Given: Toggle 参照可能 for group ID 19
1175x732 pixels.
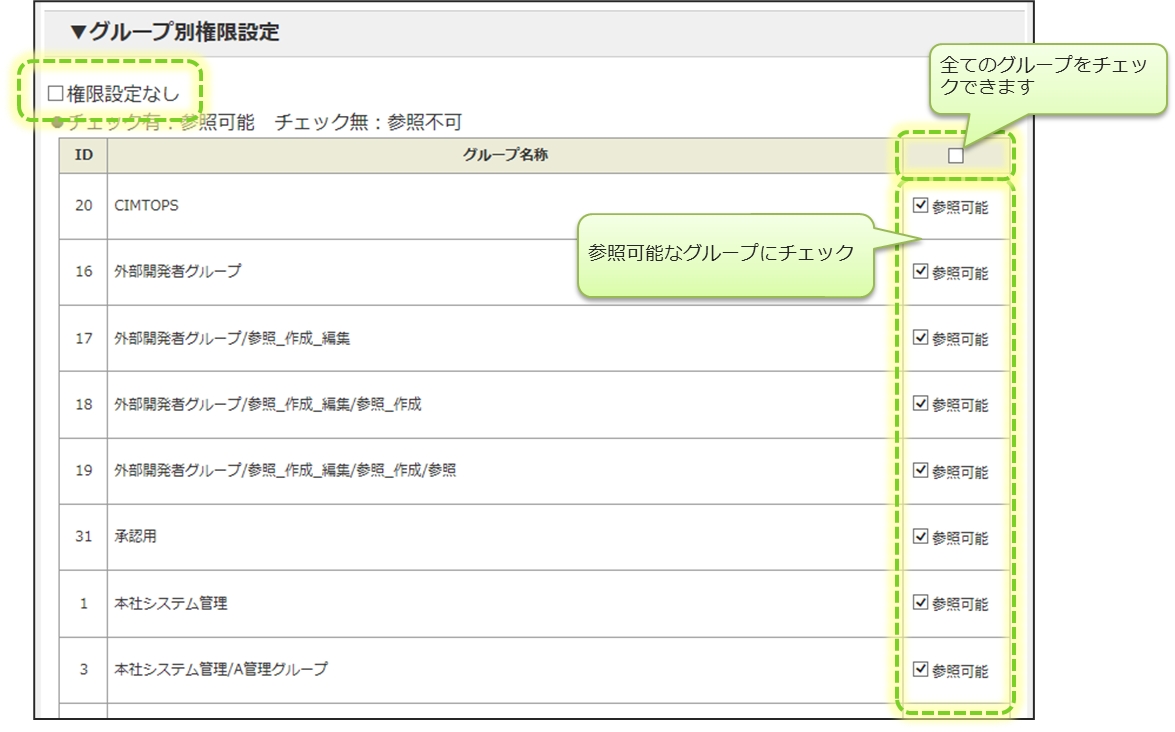Looking at the screenshot, I should pos(921,470).
